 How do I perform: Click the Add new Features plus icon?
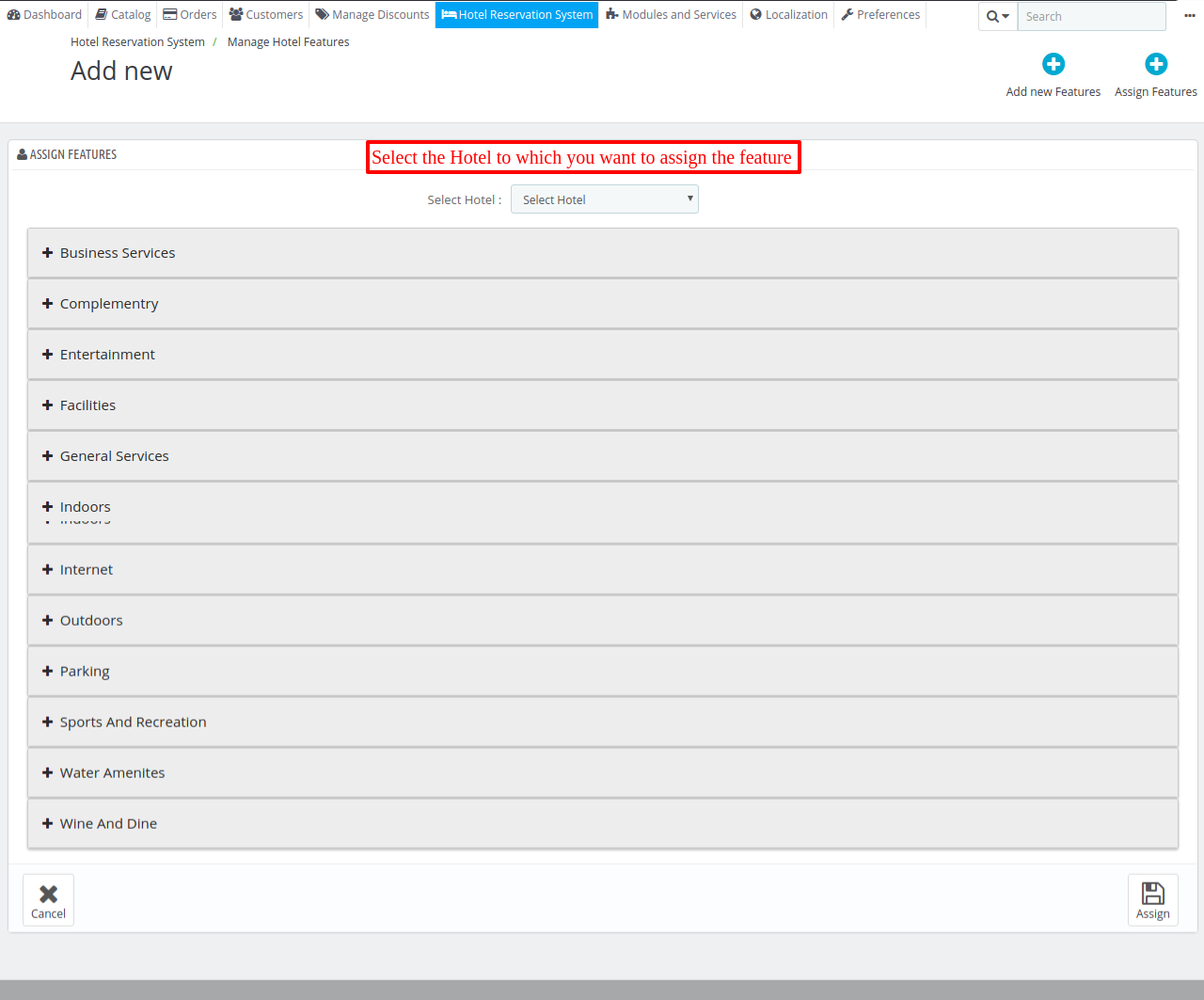(1053, 64)
